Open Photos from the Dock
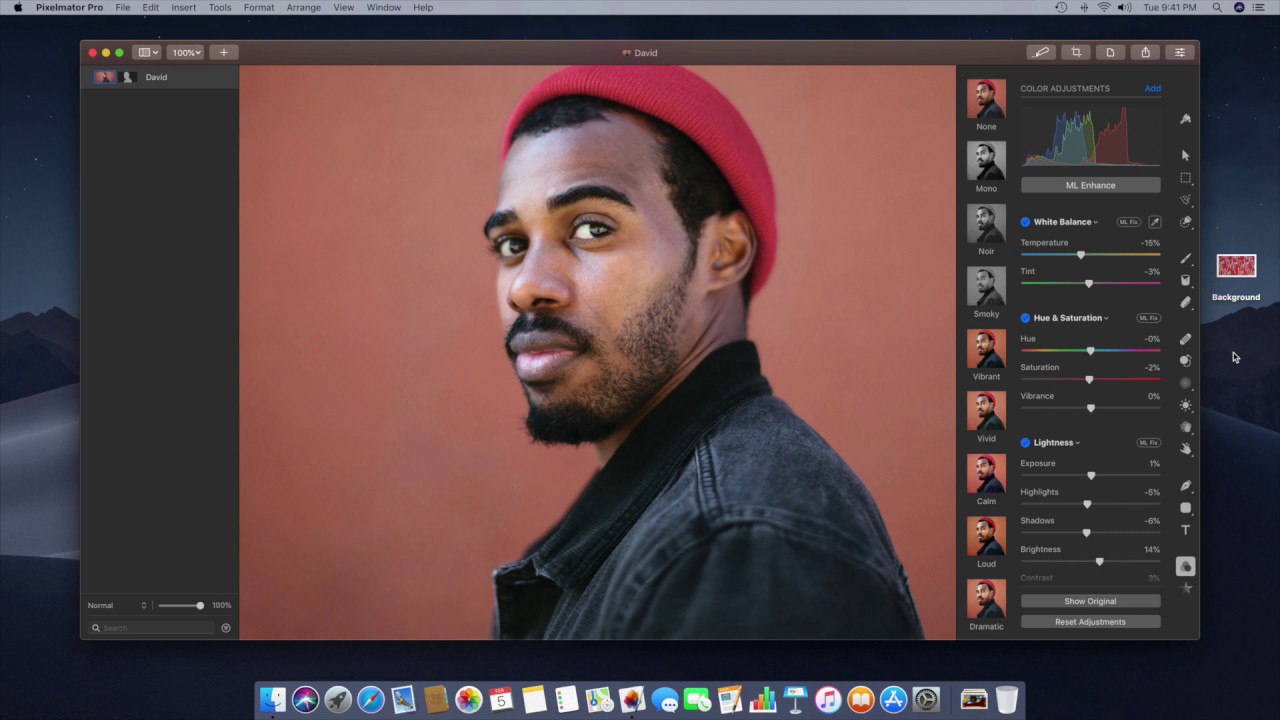The width and height of the screenshot is (1280, 720). (468, 700)
